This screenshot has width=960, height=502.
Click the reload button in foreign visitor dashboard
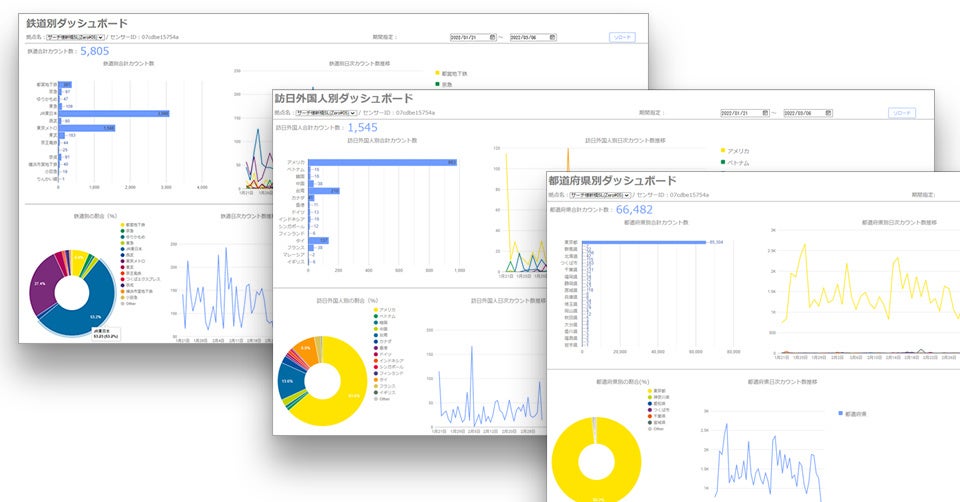pyautogui.click(x=902, y=113)
